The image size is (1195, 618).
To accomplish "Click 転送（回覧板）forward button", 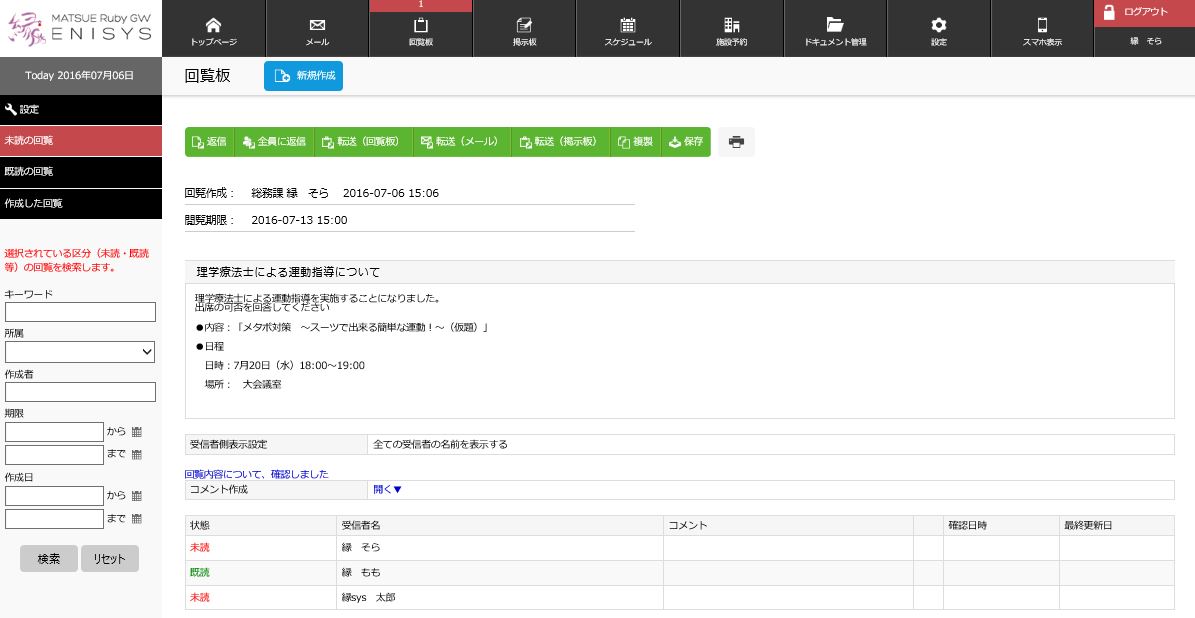I will (363, 142).
